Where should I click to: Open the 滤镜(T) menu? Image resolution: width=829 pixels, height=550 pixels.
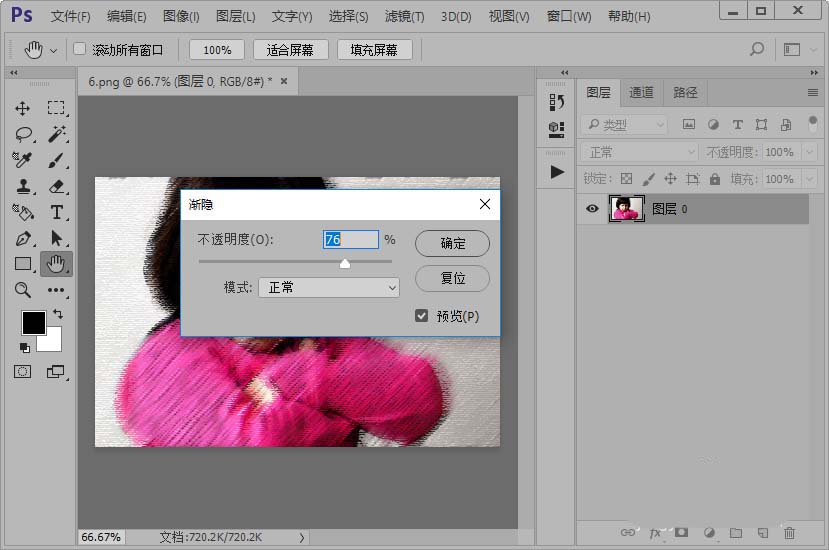(404, 16)
